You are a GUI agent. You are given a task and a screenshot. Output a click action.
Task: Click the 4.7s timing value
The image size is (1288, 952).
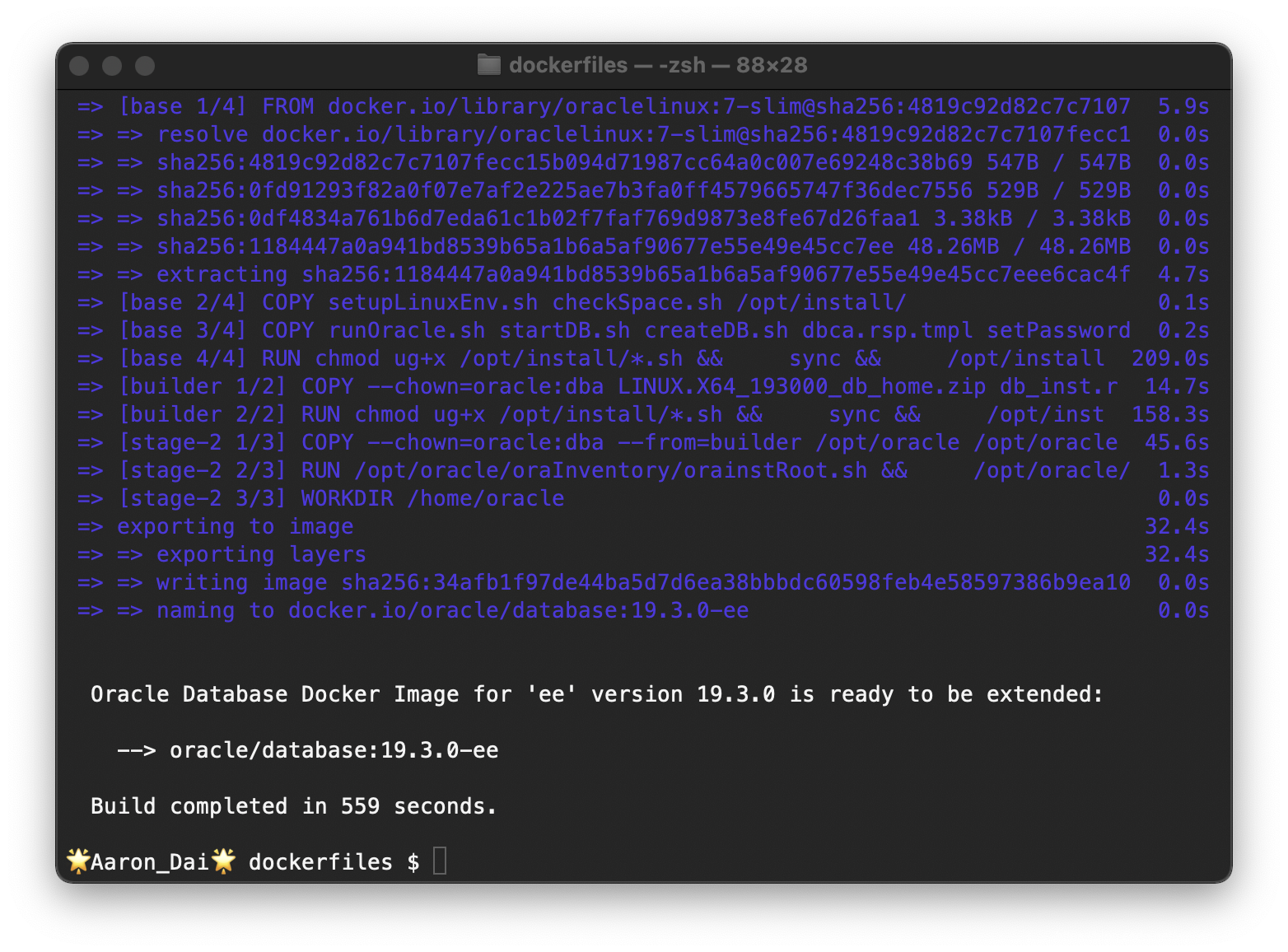tap(1183, 275)
